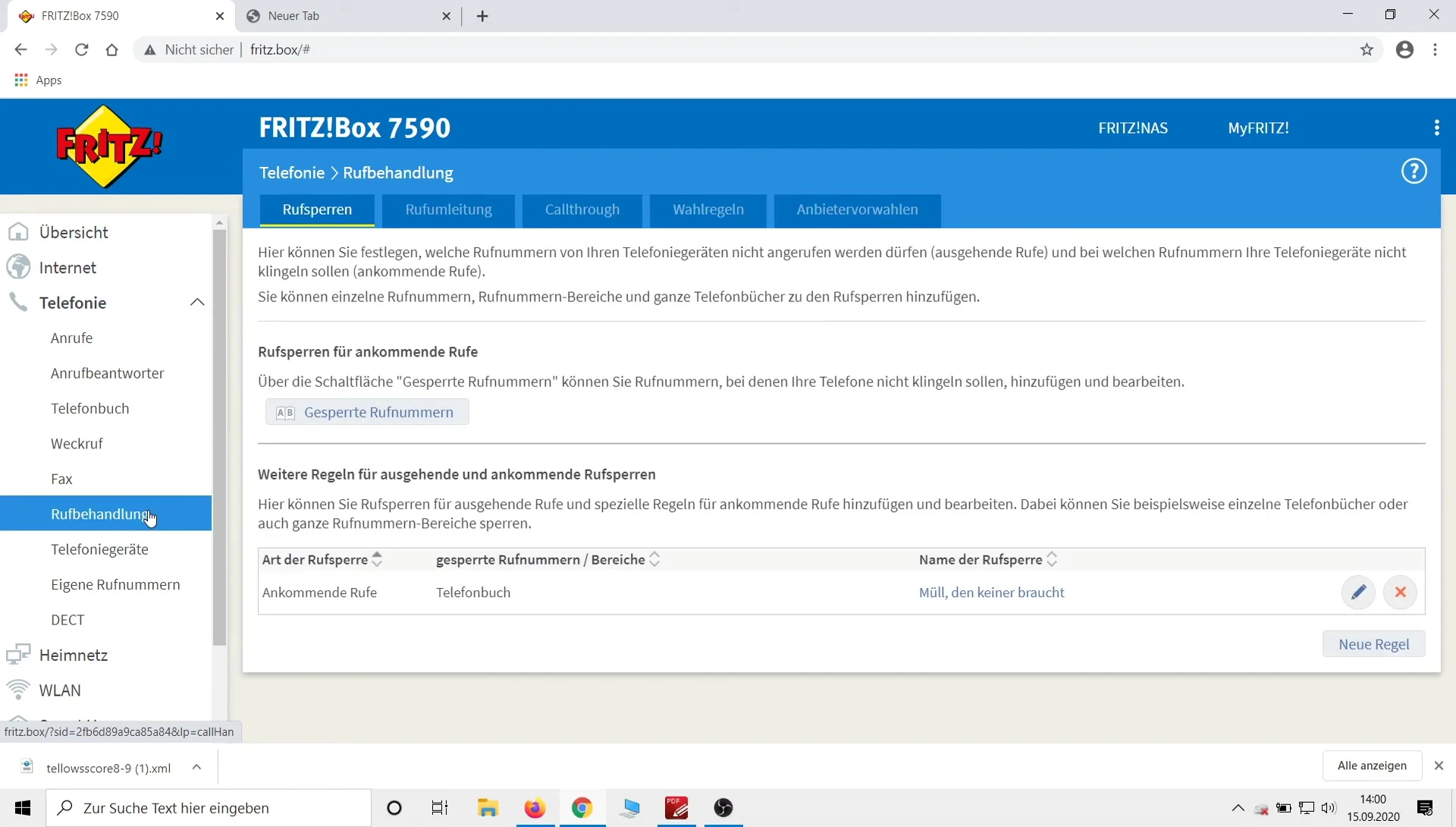Sort by 'gesperrte Rufnummern / Bereiche' column
This screenshot has width=1456, height=827.
654,560
